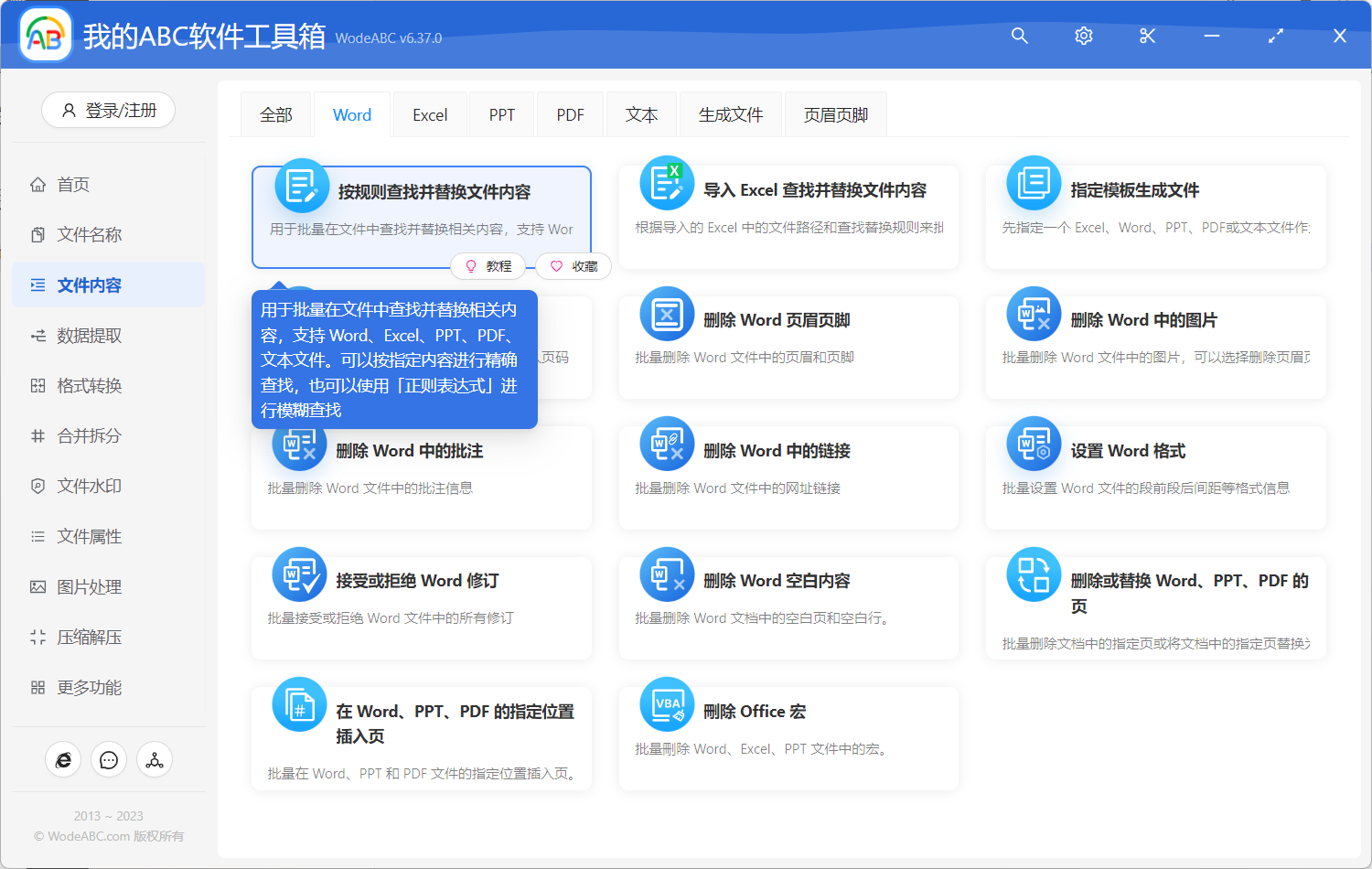Select the 删除 Word 页眉页脚 tool icon

pos(667,313)
